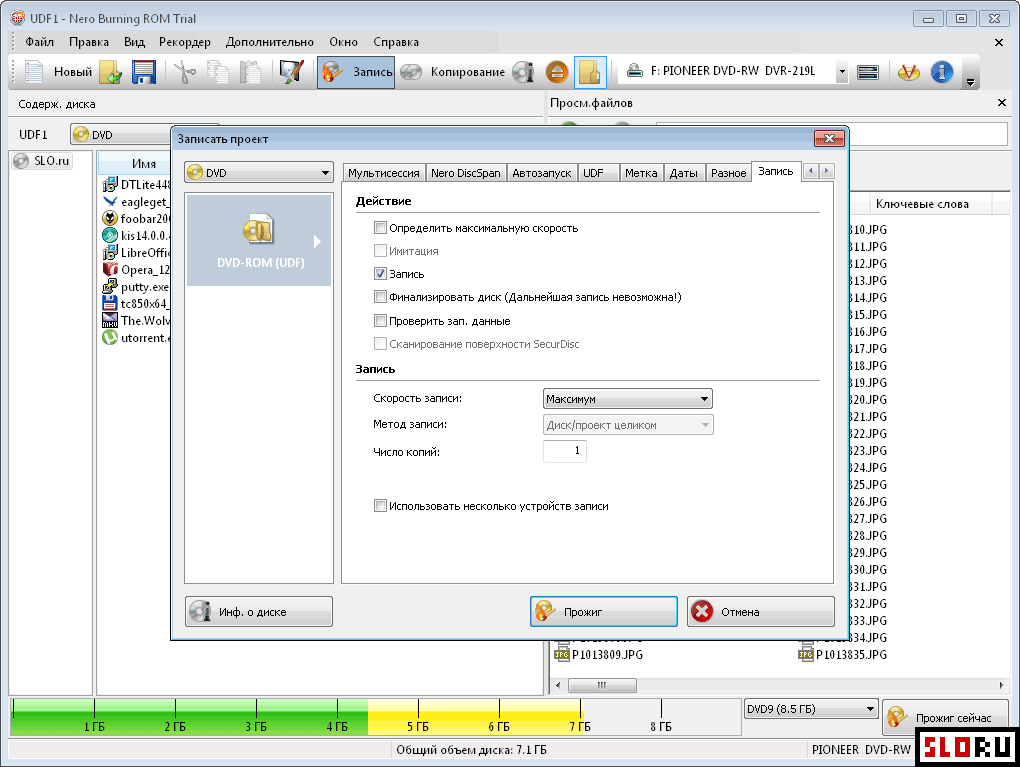1020x767 pixels.
Task: Open the Скорость записи Максимум dropdown
Action: 628,399
